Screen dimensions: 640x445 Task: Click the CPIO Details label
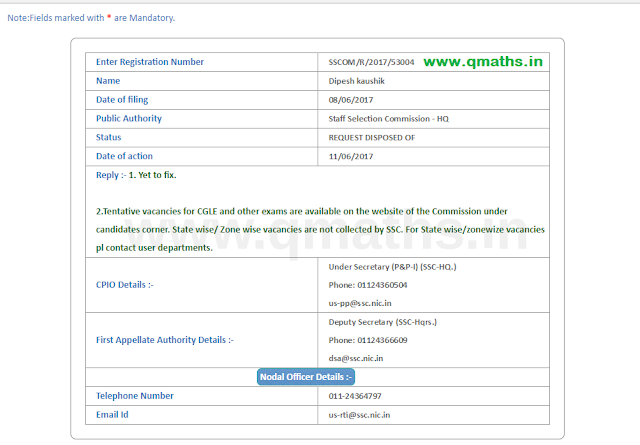click(124, 285)
